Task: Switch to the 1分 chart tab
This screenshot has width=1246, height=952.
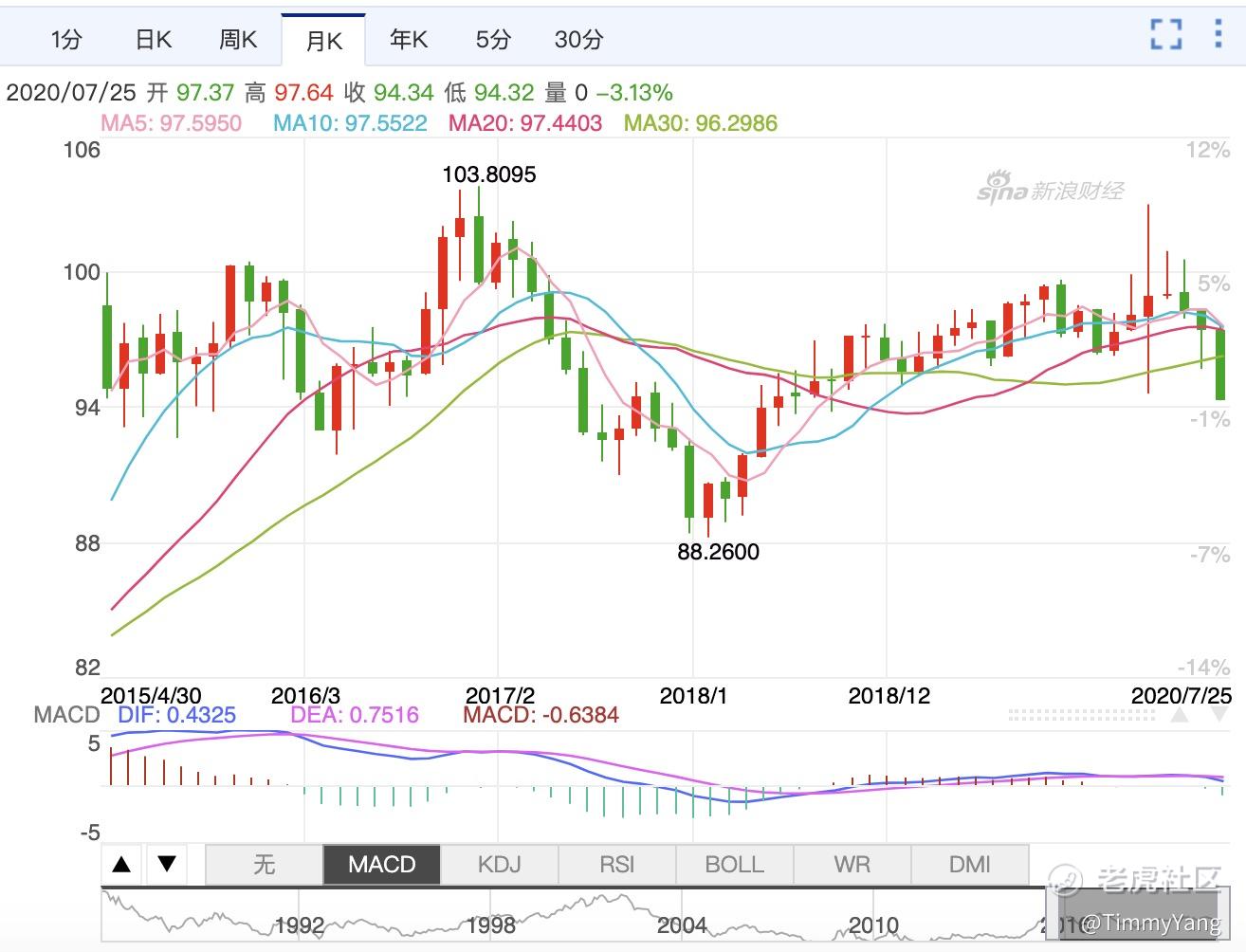Action: tap(66, 40)
